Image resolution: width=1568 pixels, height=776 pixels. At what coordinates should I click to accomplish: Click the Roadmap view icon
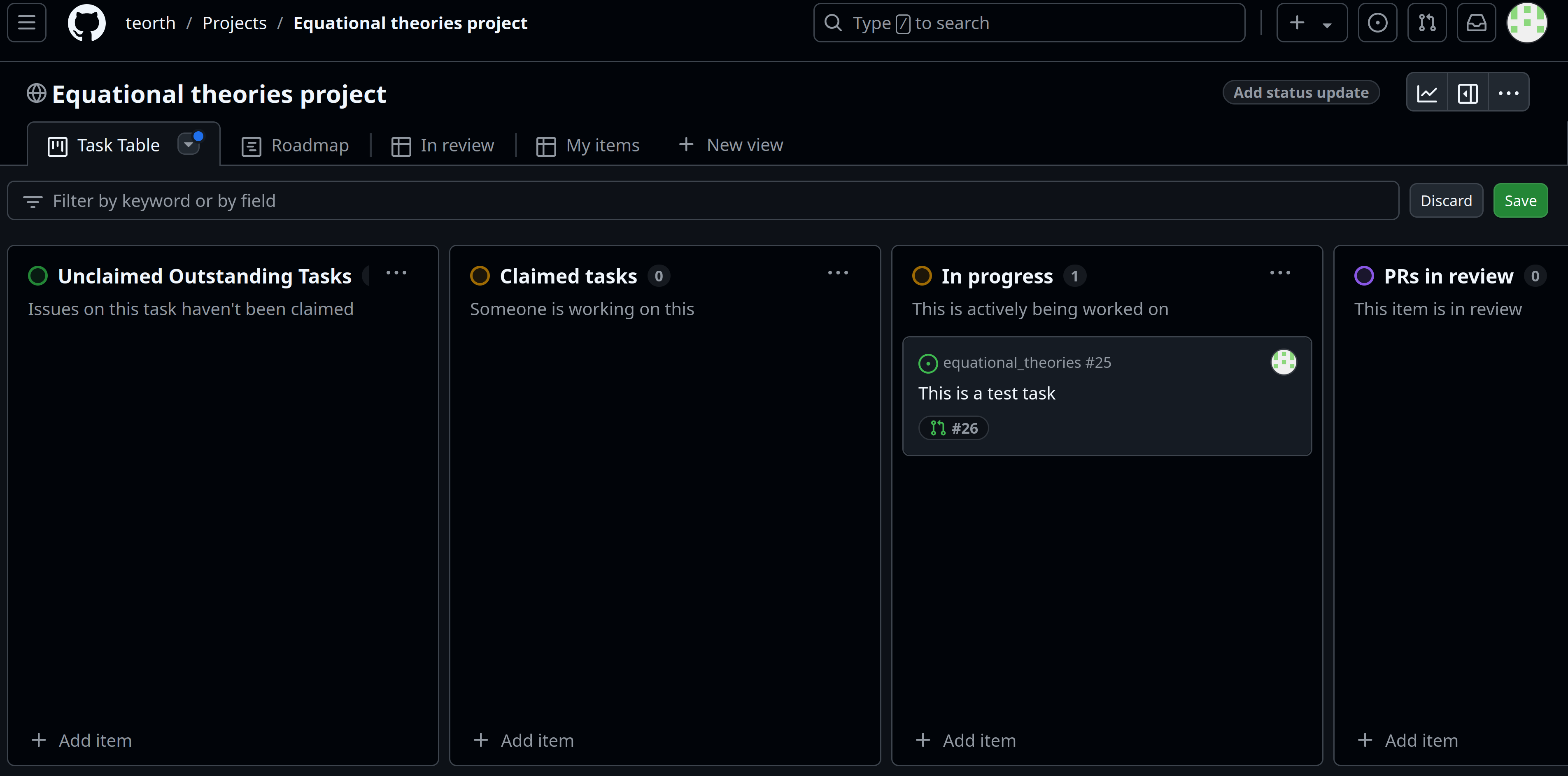(x=251, y=146)
